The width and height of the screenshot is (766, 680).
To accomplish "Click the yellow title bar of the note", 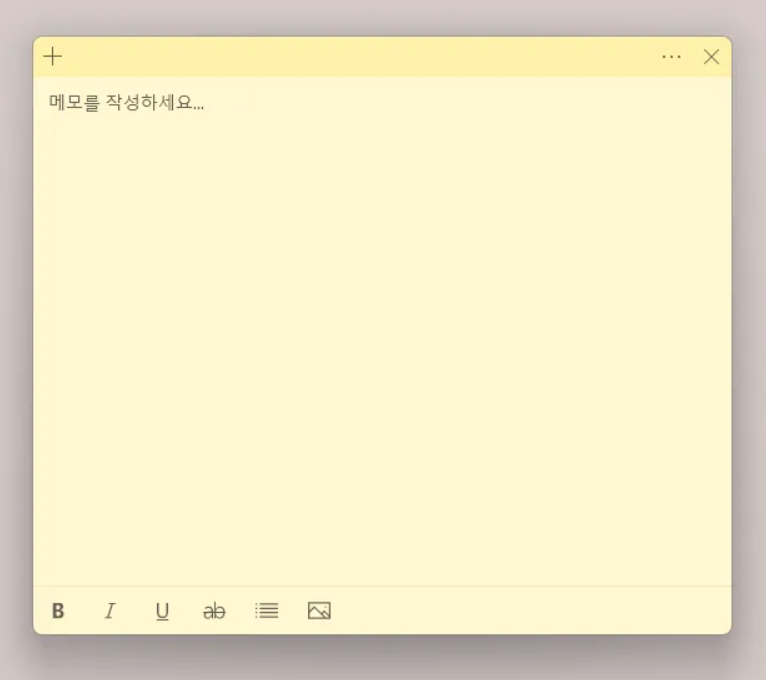I will click(x=360, y=57).
